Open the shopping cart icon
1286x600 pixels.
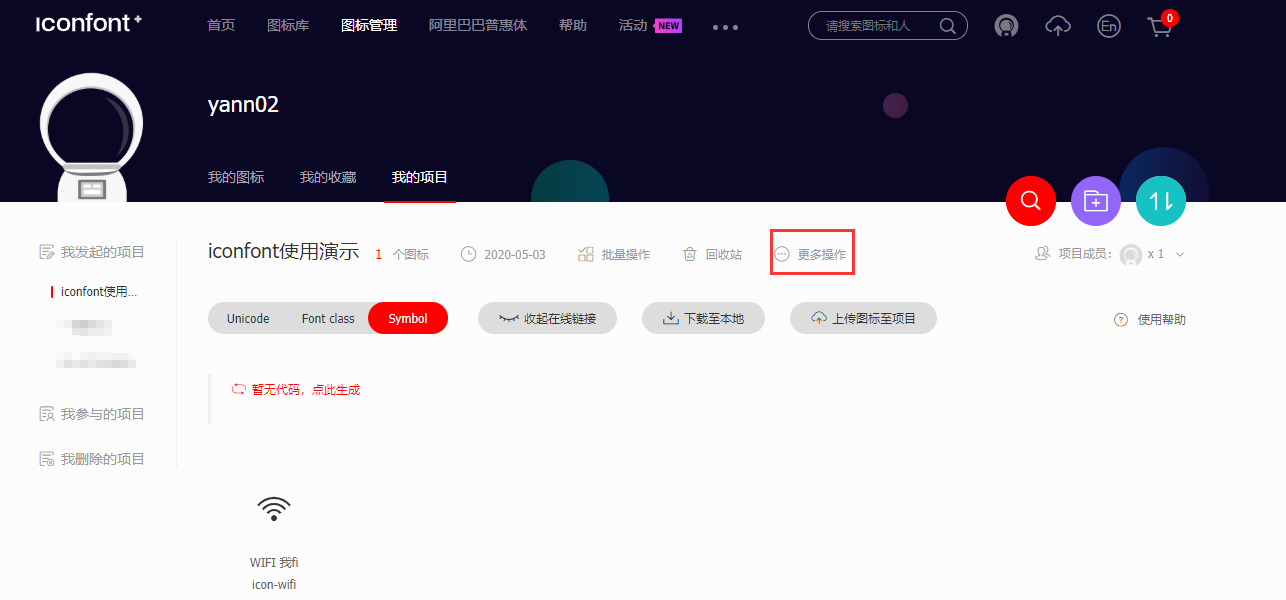pos(1159,27)
